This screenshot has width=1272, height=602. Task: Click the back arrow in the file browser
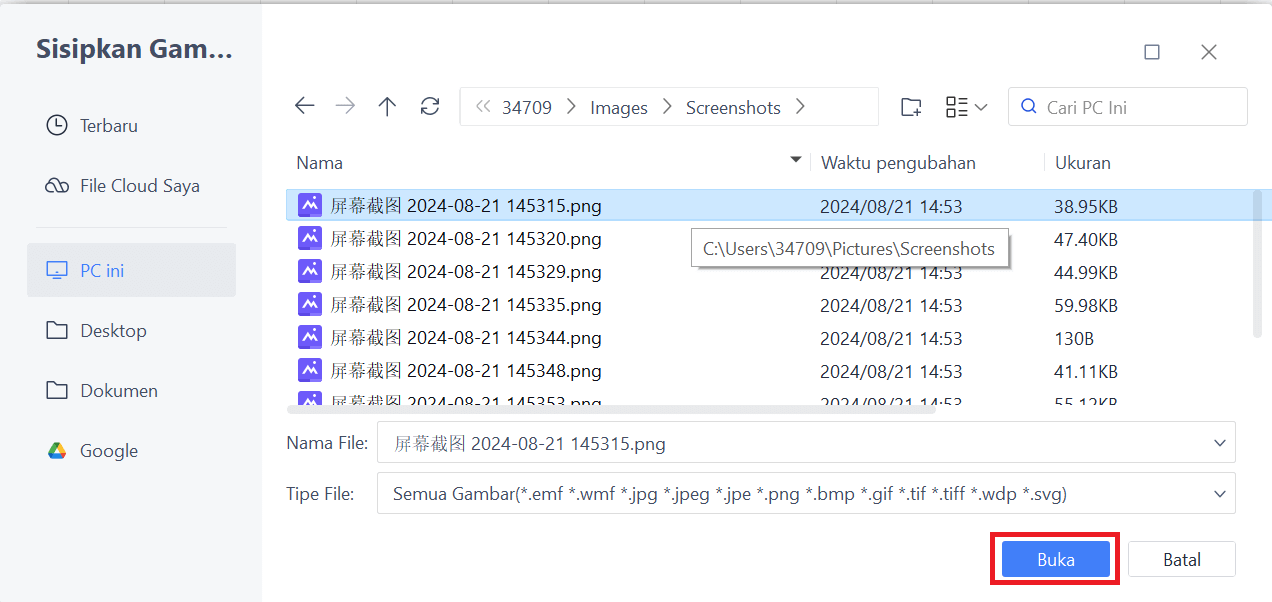click(x=304, y=106)
